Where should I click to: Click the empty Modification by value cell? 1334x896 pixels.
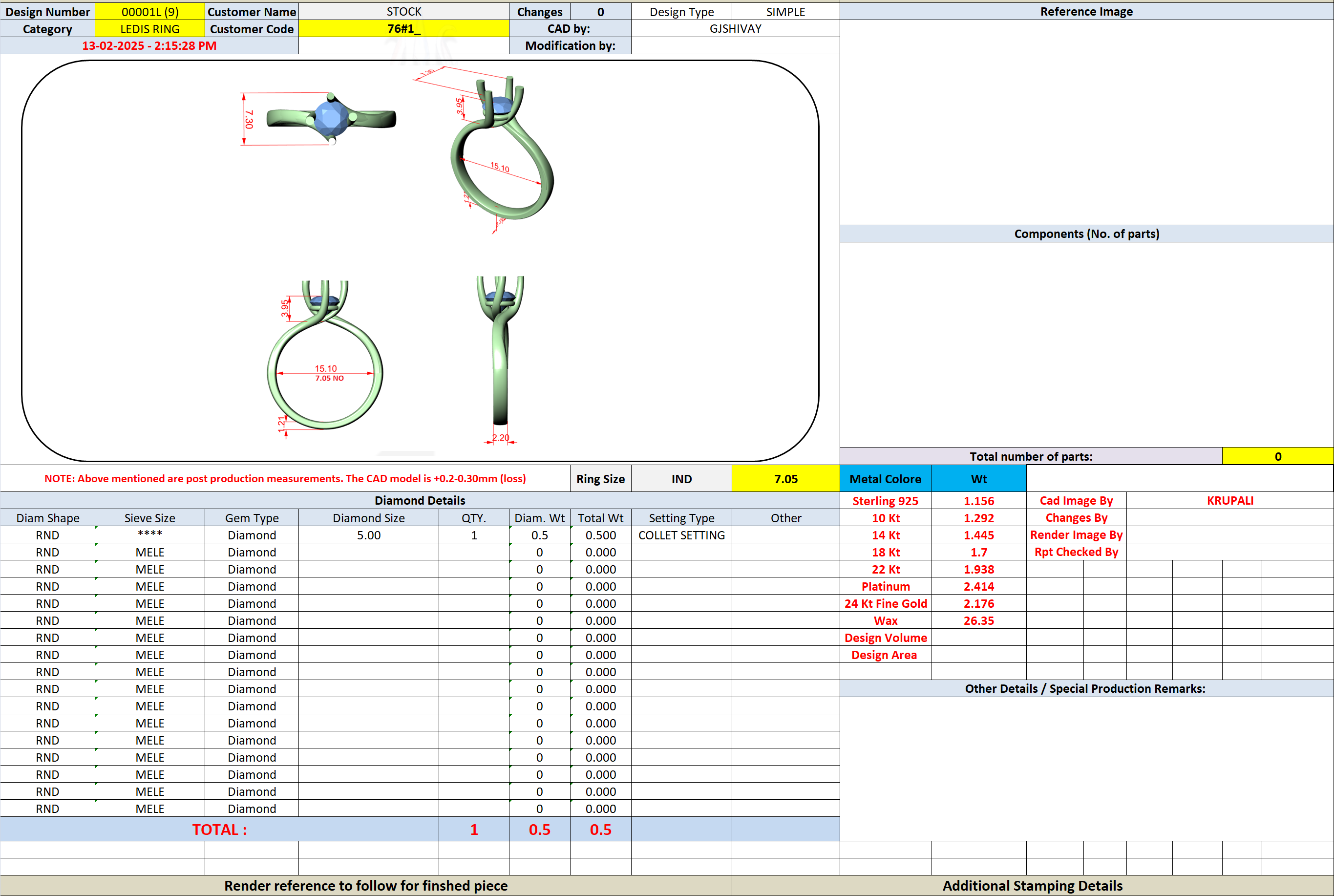coord(735,46)
